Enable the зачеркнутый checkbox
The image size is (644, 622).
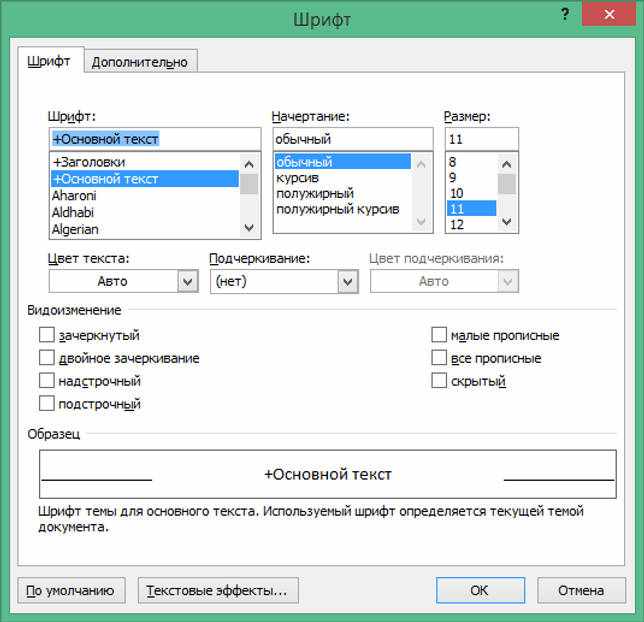pyautogui.click(x=47, y=335)
